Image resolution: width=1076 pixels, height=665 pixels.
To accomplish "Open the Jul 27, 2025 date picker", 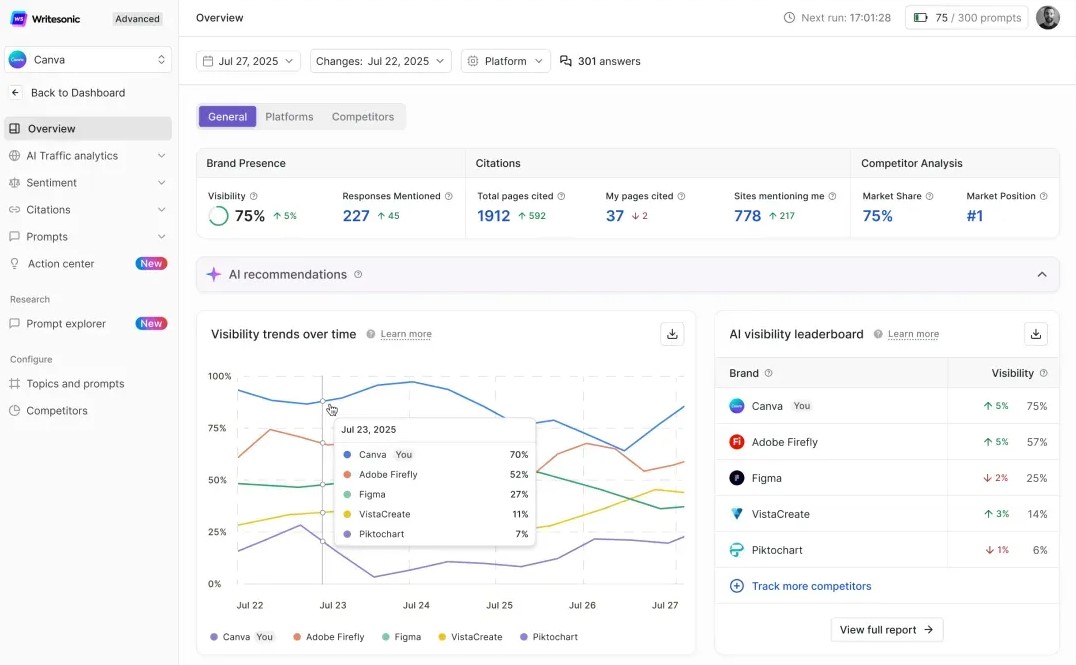I will [247, 60].
